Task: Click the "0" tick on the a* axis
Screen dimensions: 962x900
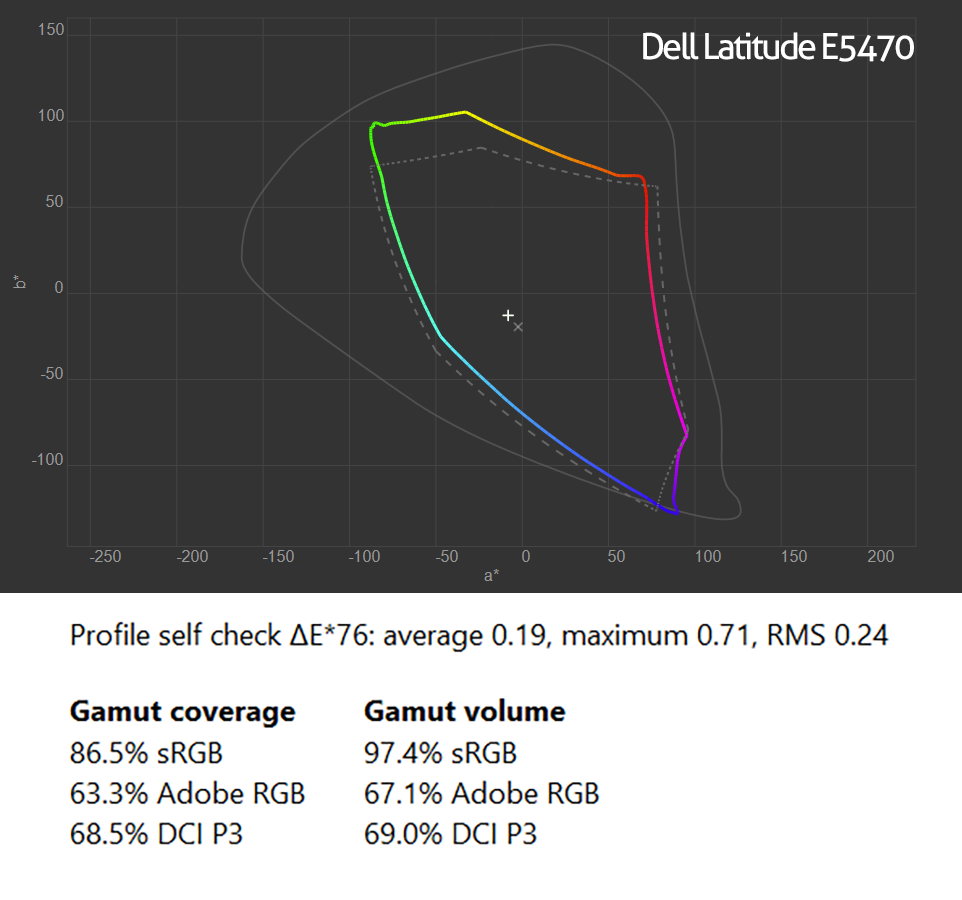Action: click(x=526, y=556)
